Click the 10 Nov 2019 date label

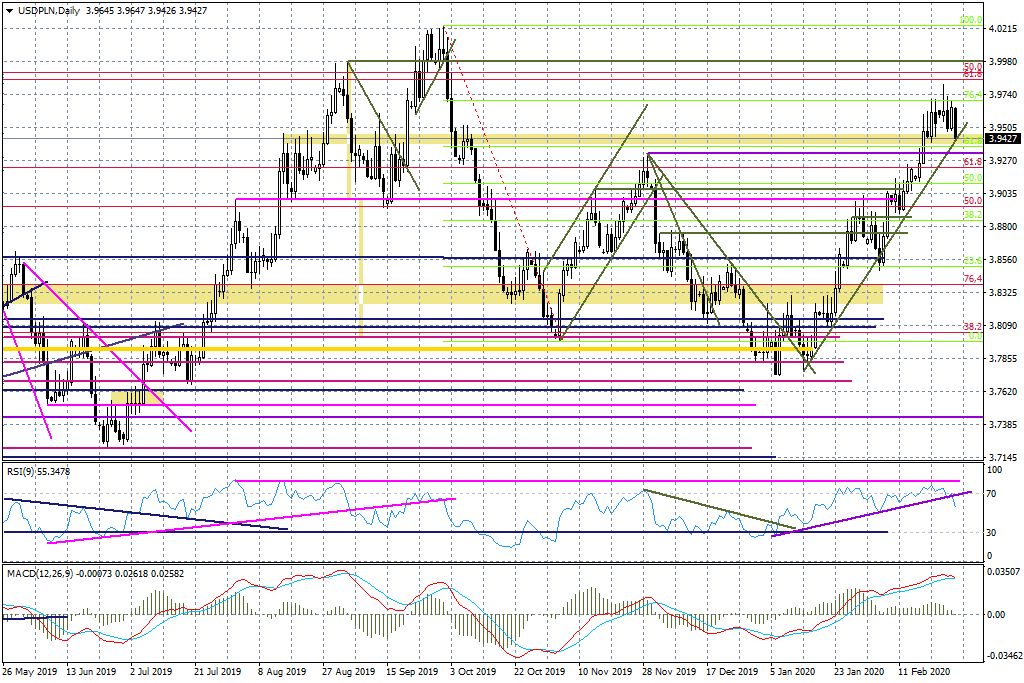pos(605,671)
